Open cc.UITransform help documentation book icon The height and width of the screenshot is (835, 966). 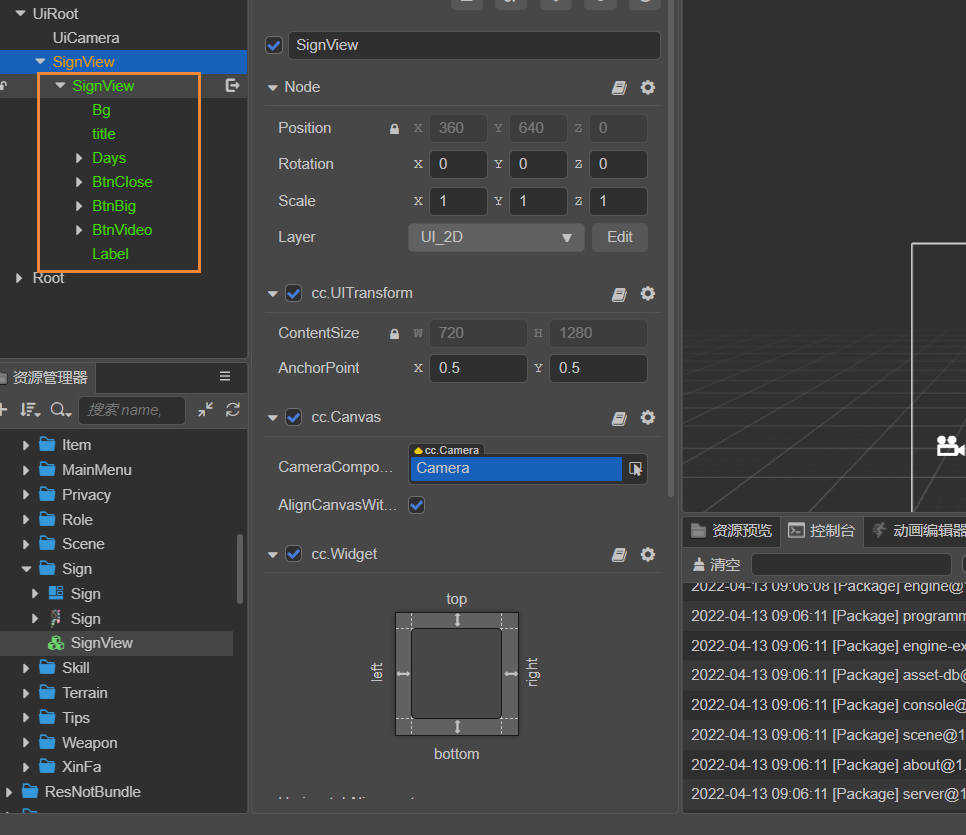tap(619, 294)
